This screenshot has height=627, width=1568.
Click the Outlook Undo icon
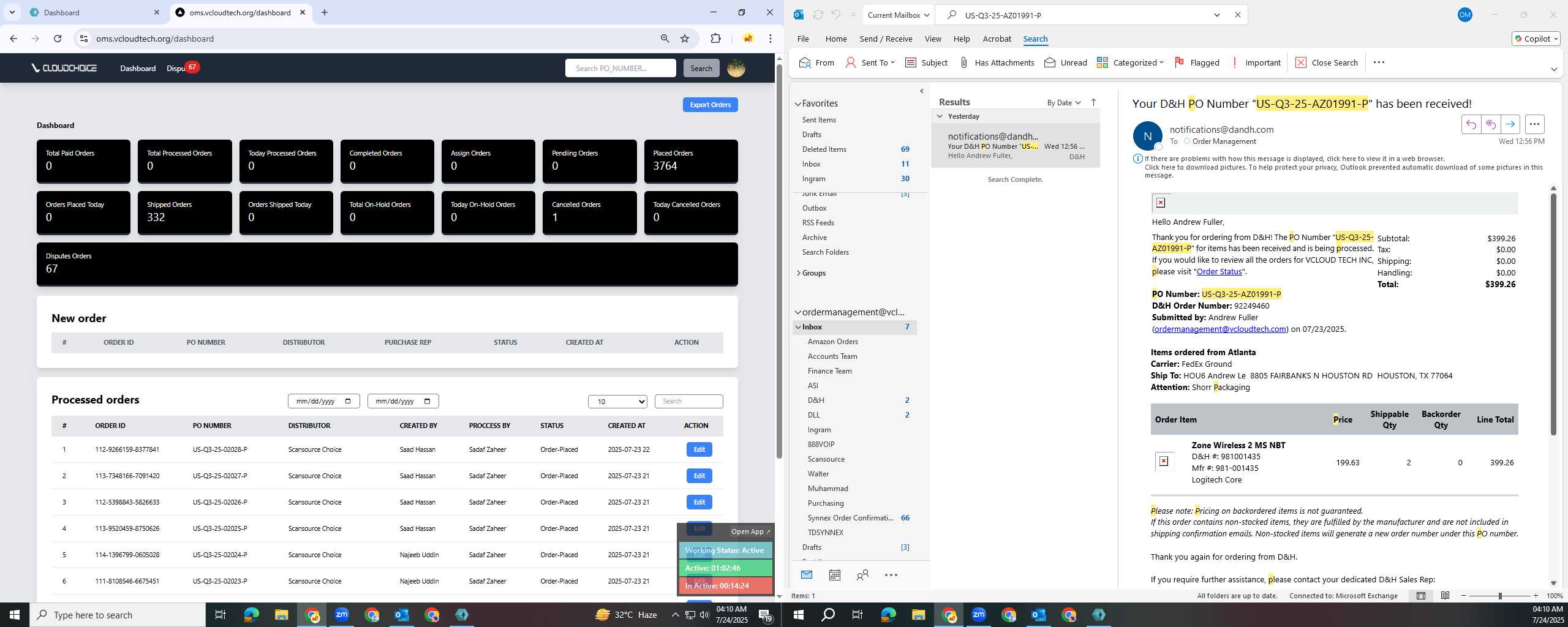(835, 15)
